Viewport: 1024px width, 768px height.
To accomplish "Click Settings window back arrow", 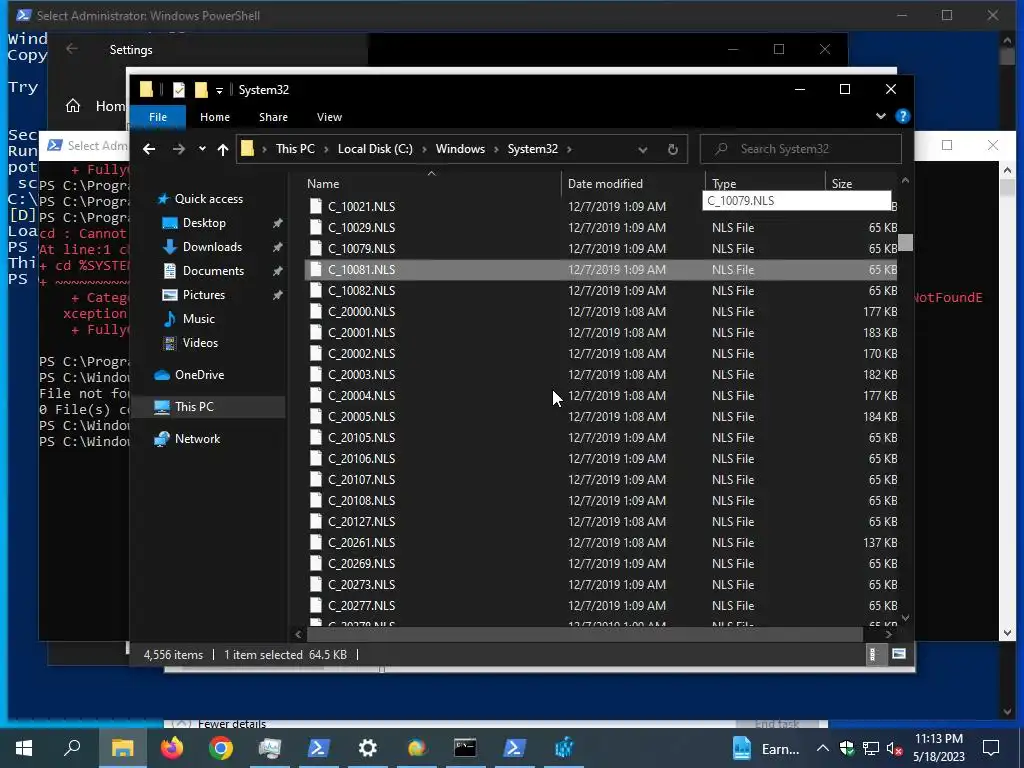I will tap(72, 49).
